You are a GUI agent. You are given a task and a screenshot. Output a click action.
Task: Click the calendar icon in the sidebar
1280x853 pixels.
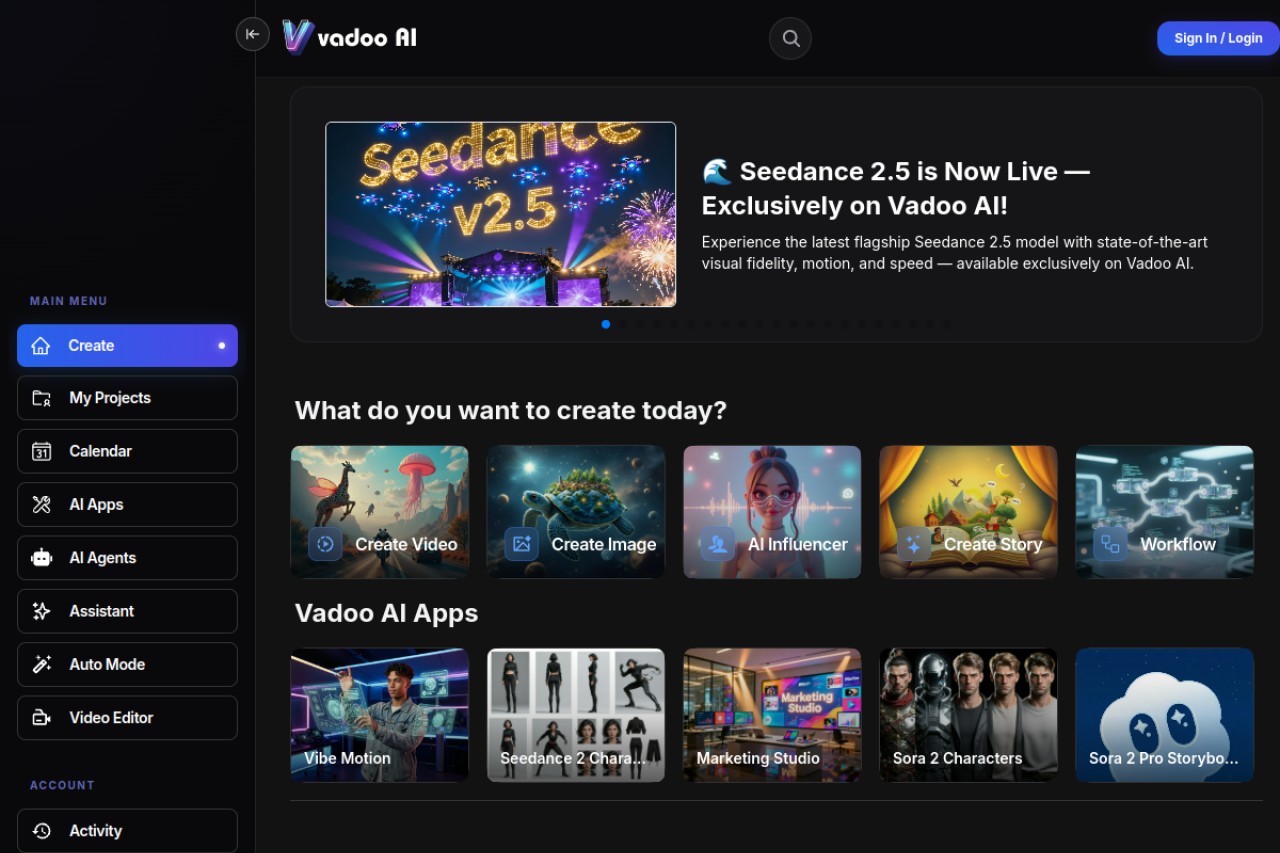click(41, 451)
